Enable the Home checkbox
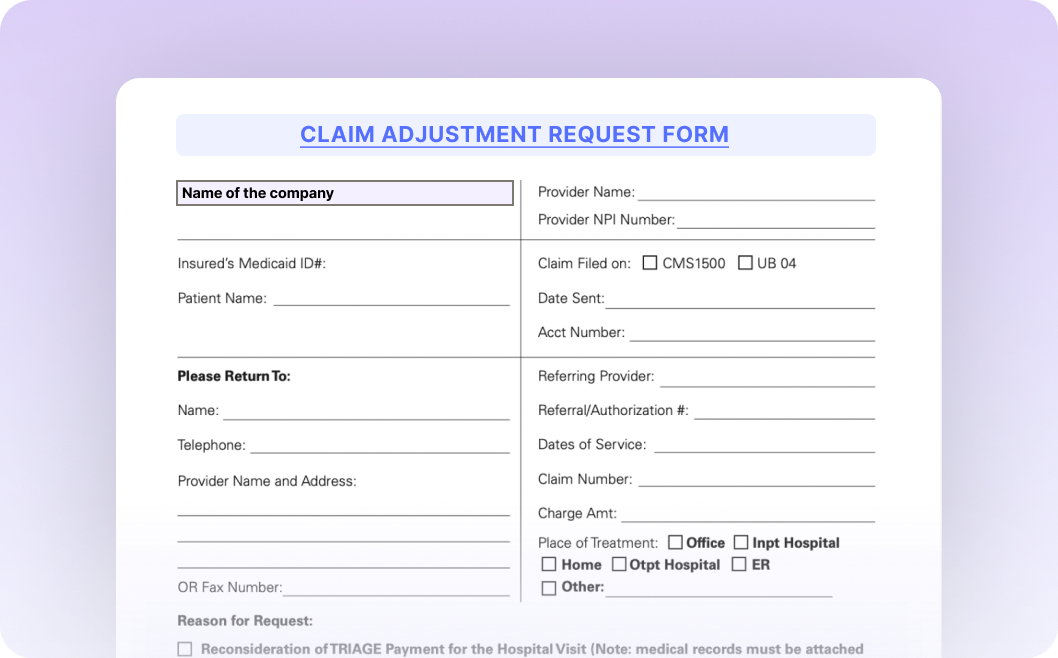Screen dimensions: 1058x658 click(x=549, y=564)
